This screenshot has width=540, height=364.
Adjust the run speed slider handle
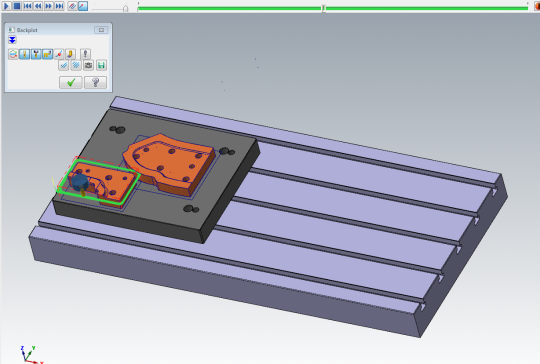tap(125, 8)
